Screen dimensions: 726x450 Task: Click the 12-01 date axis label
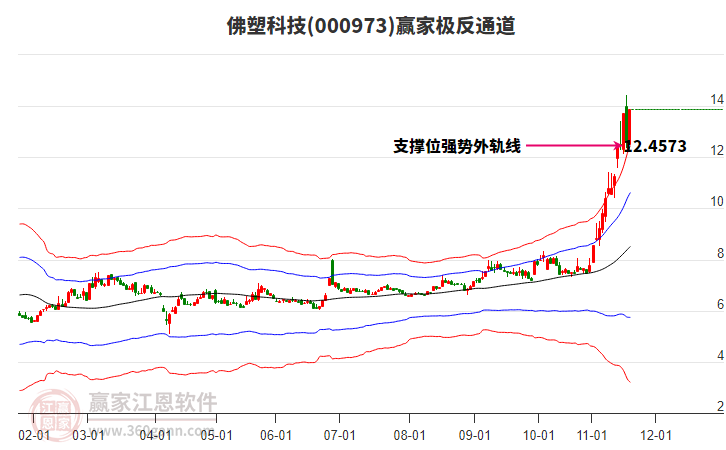click(x=656, y=436)
